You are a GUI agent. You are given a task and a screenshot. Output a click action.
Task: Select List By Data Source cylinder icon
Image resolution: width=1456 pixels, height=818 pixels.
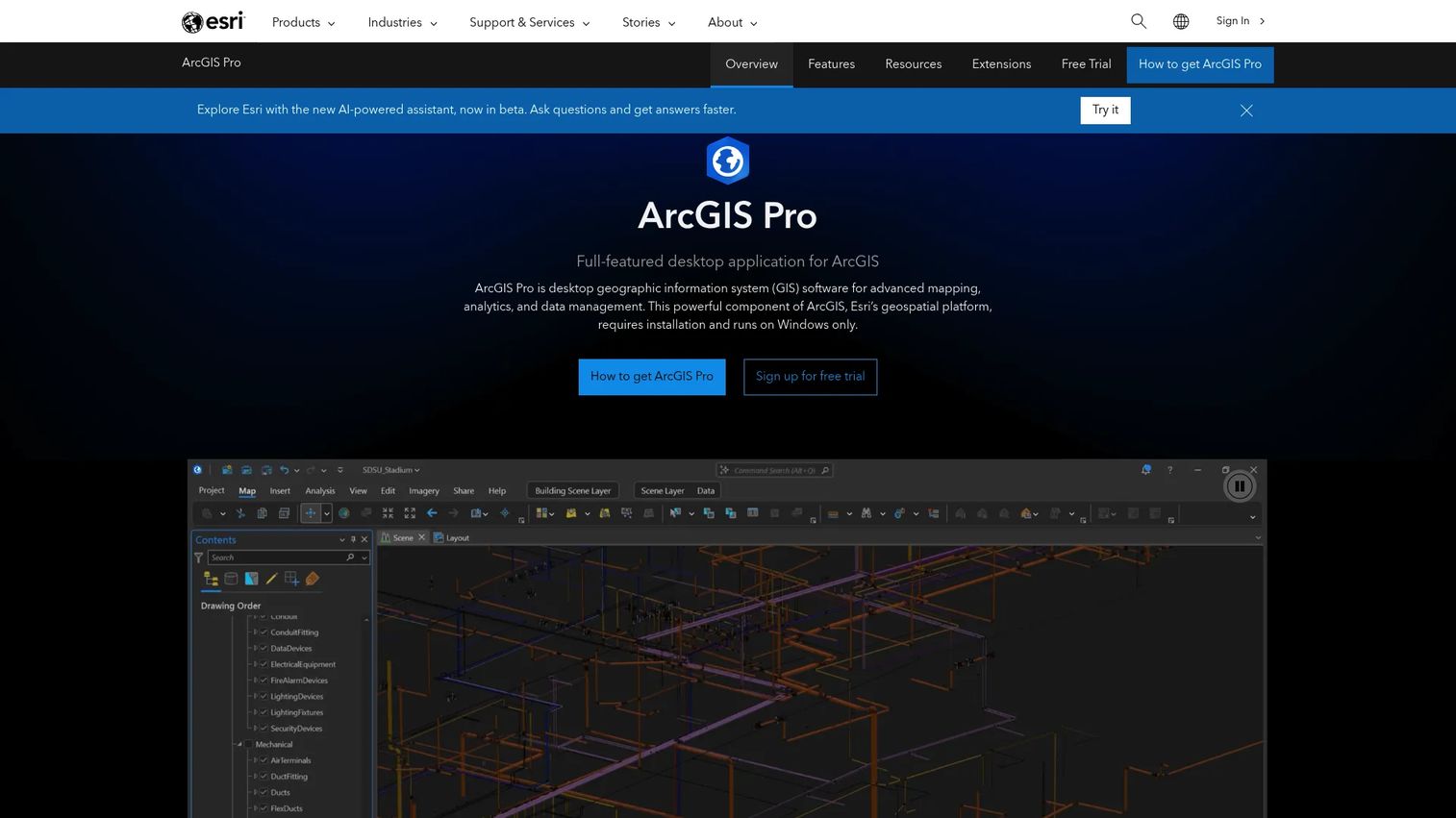(x=231, y=579)
